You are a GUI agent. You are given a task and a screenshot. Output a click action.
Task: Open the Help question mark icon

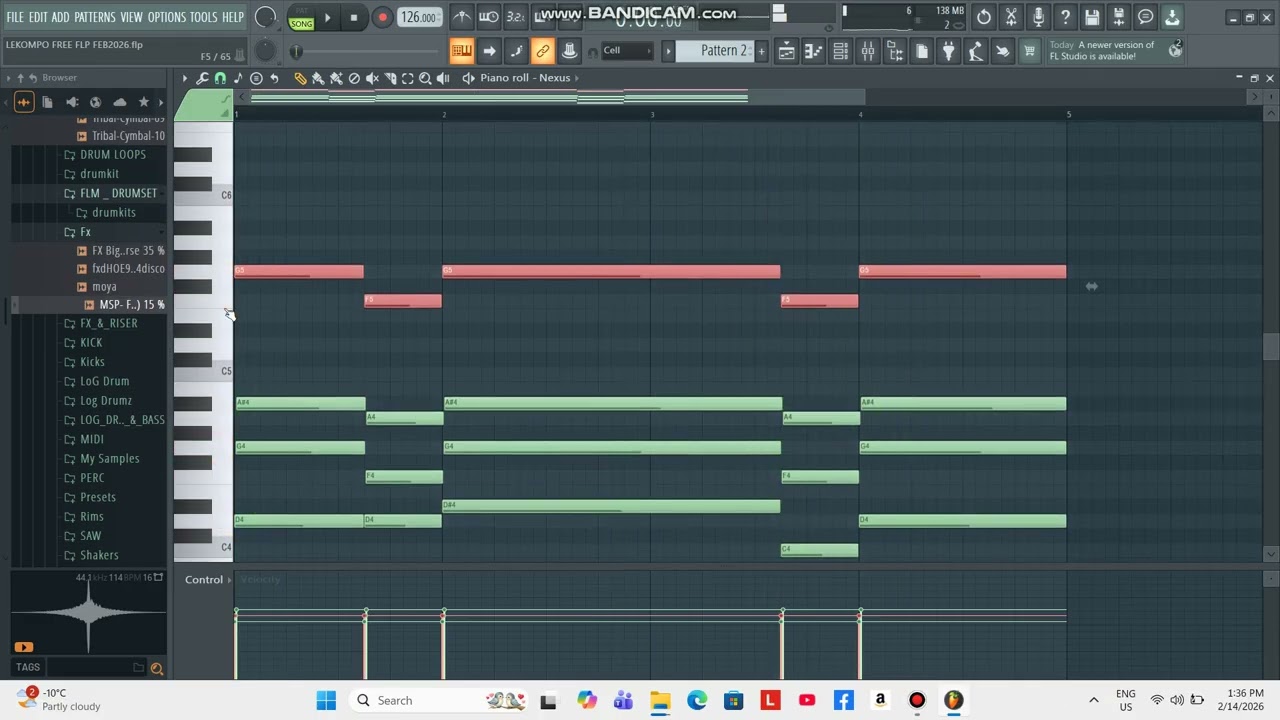pyautogui.click(x=1065, y=17)
